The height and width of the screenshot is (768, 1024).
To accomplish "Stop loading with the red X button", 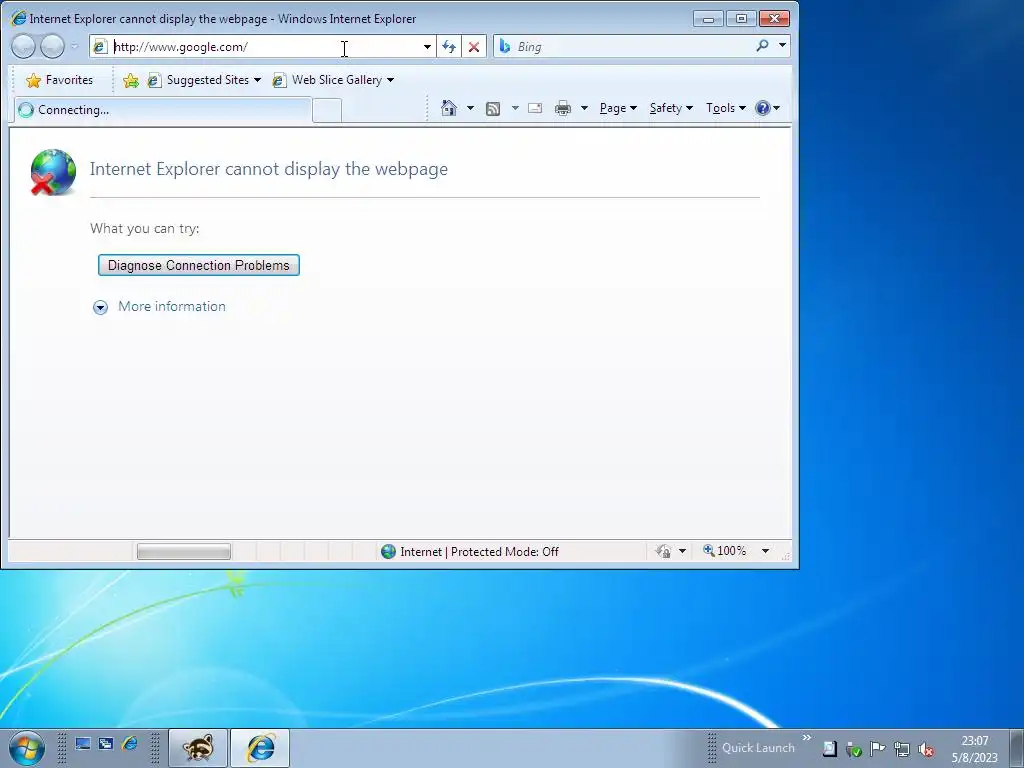I will pyautogui.click(x=474, y=46).
